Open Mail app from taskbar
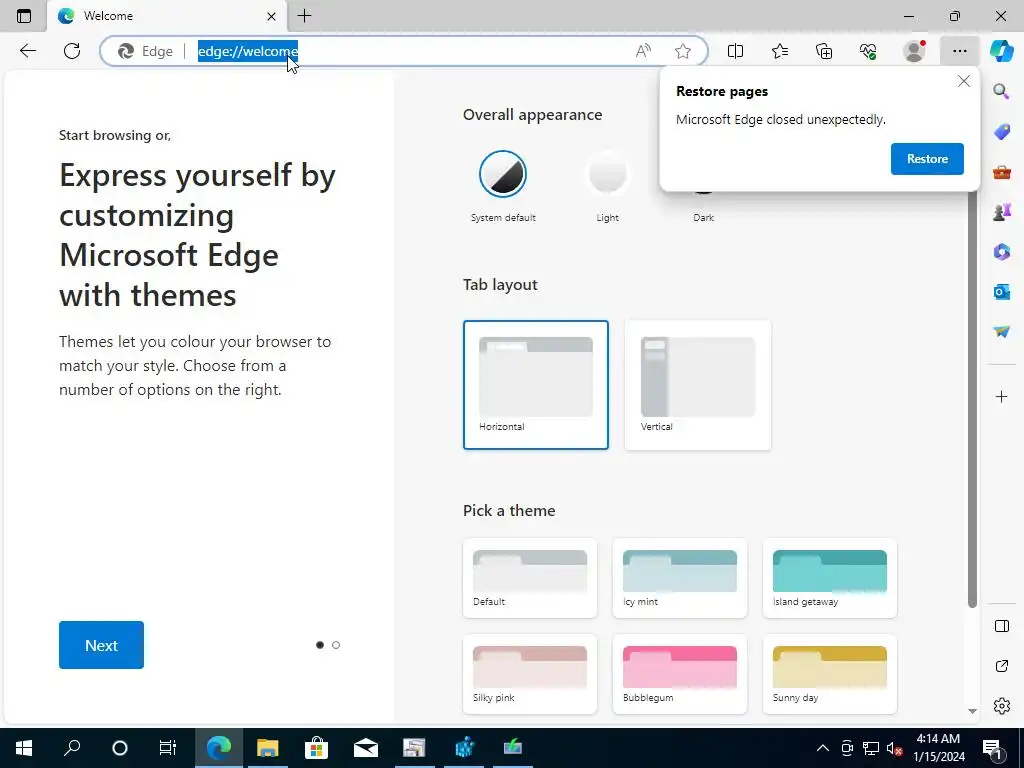 point(366,747)
